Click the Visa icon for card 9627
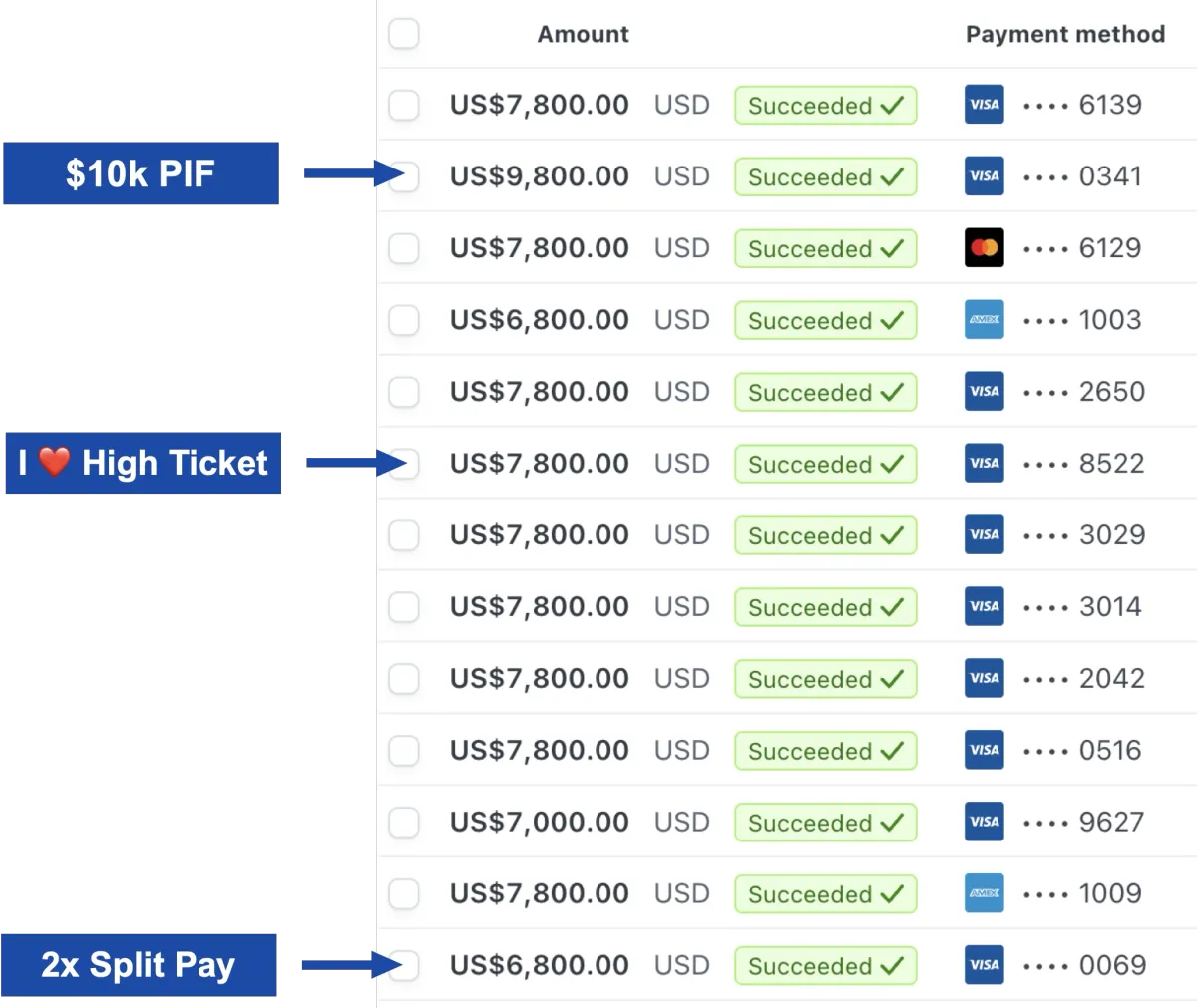The height and width of the screenshot is (1008, 1197). [984, 823]
